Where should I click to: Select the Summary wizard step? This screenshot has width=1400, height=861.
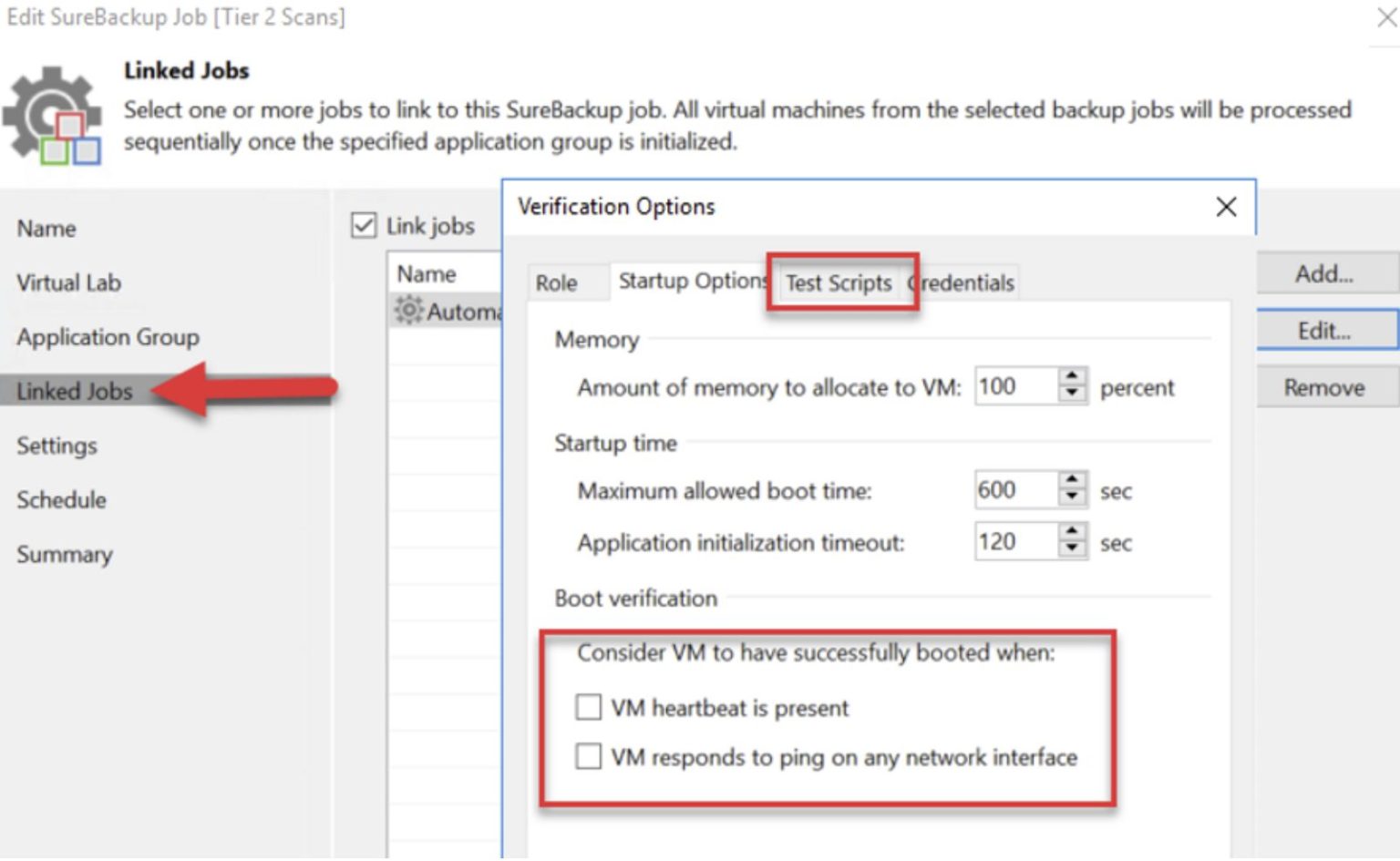[x=64, y=554]
